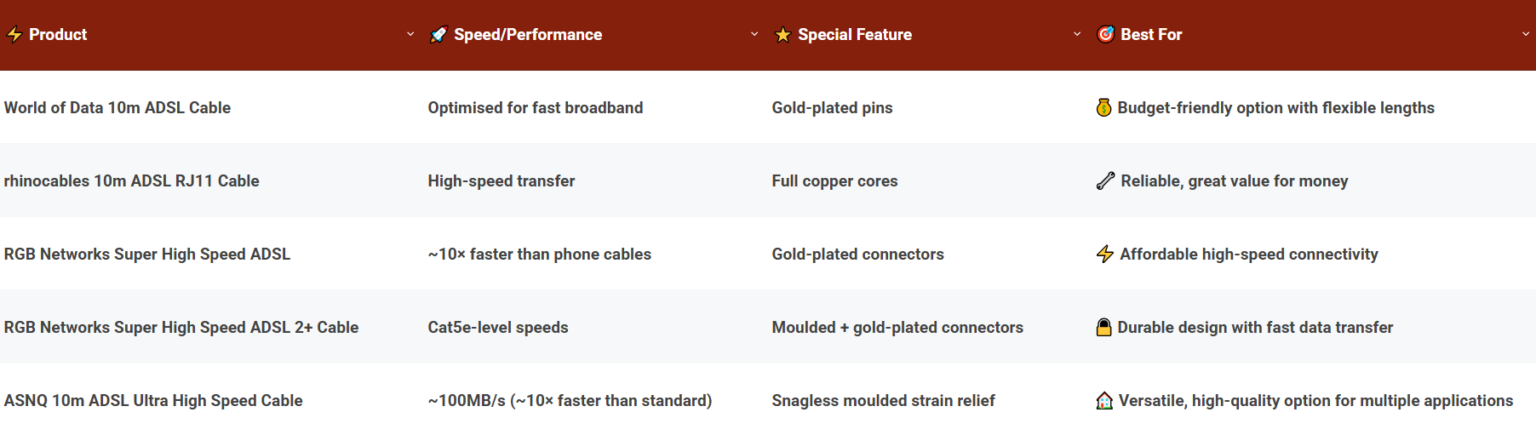Image resolution: width=1536 pixels, height=435 pixels.
Task: Click the house icon beside Versatile, high-quality option
Action: [x=1104, y=401]
